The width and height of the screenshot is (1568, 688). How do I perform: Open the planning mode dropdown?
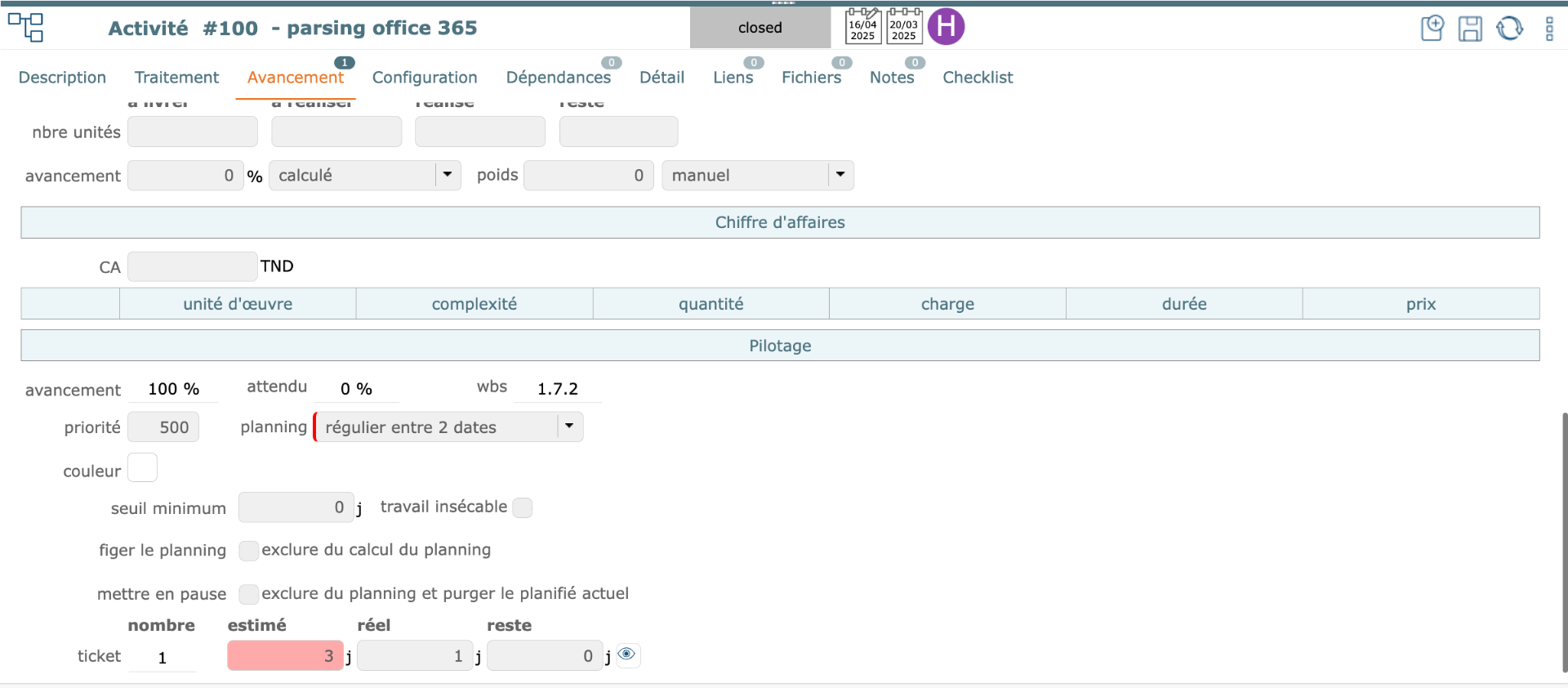pos(569,427)
